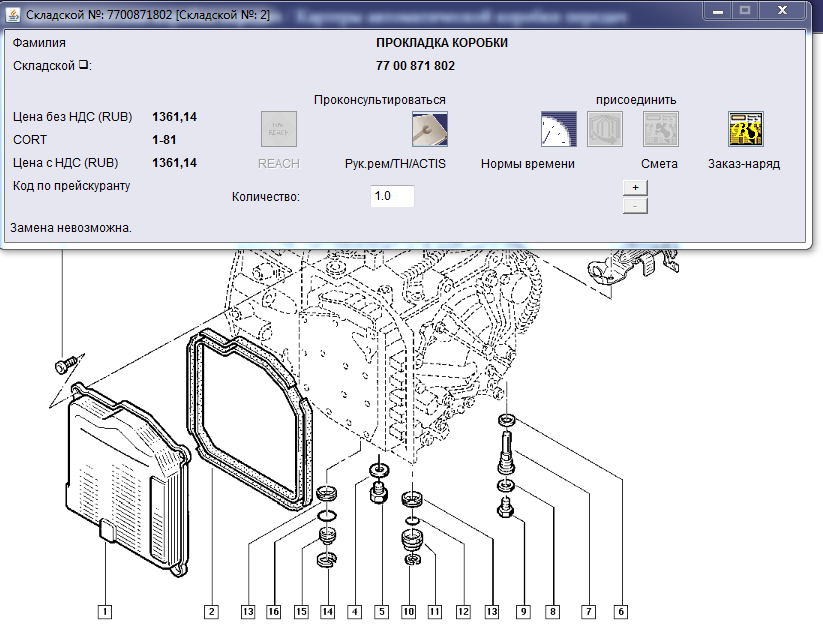Close the Складской № dialog window

pos(782,10)
